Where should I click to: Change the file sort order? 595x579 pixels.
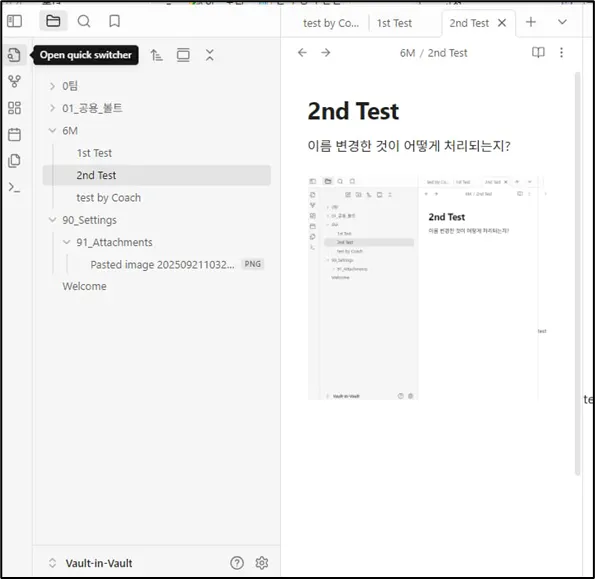156,55
